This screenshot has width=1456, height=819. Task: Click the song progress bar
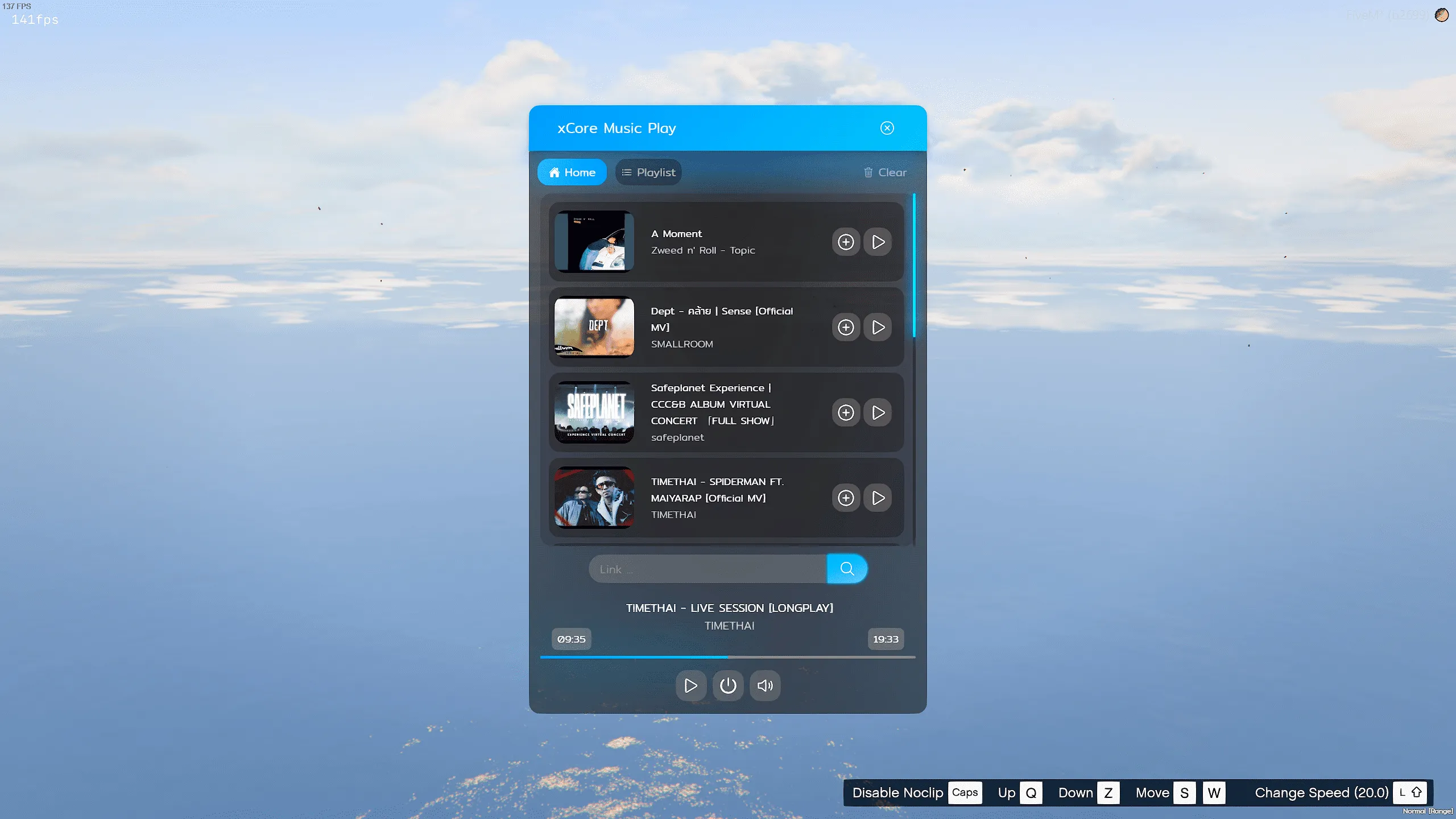coord(727,657)
